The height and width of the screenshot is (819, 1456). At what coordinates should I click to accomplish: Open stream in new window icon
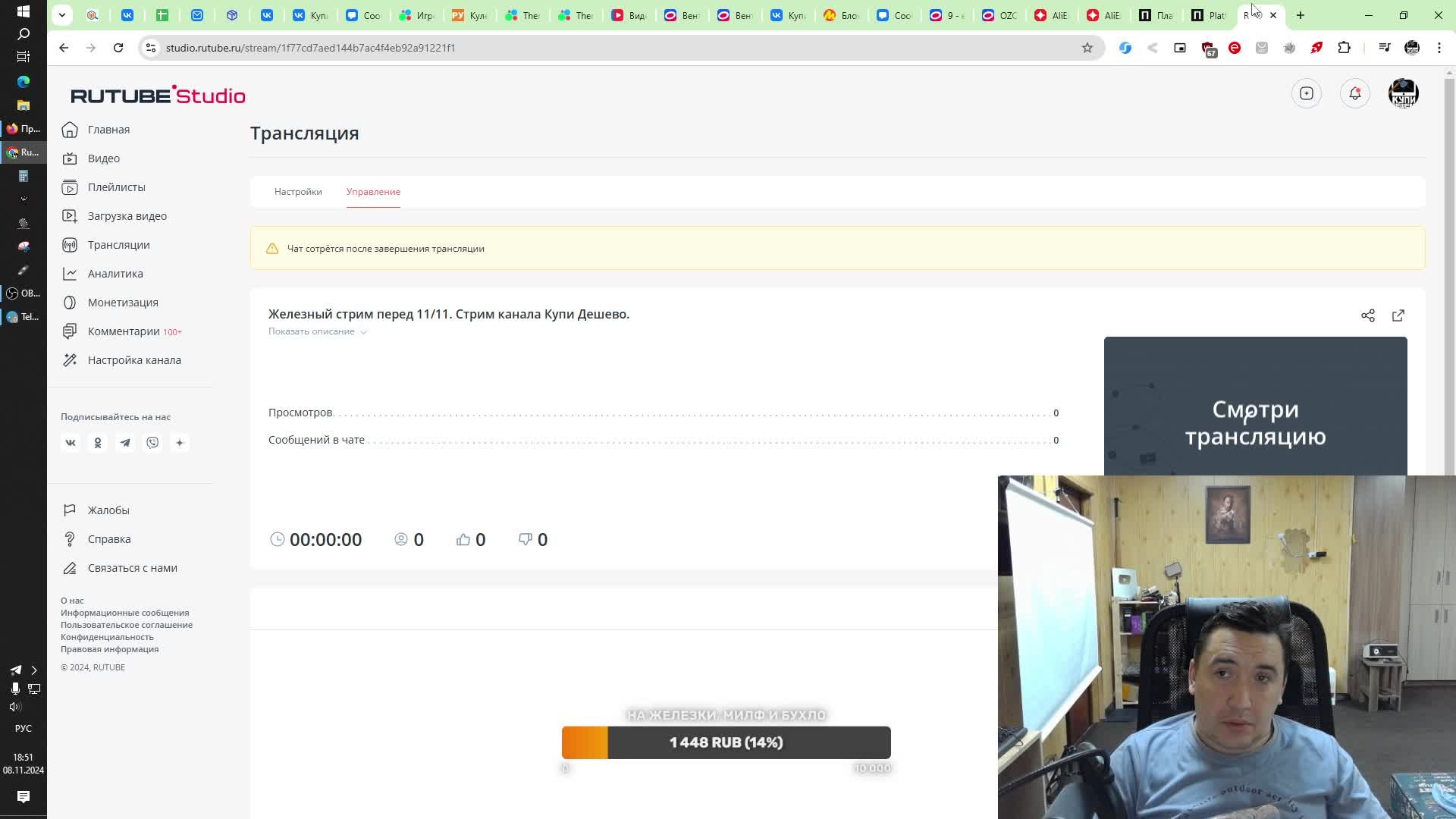point(1398,315)
